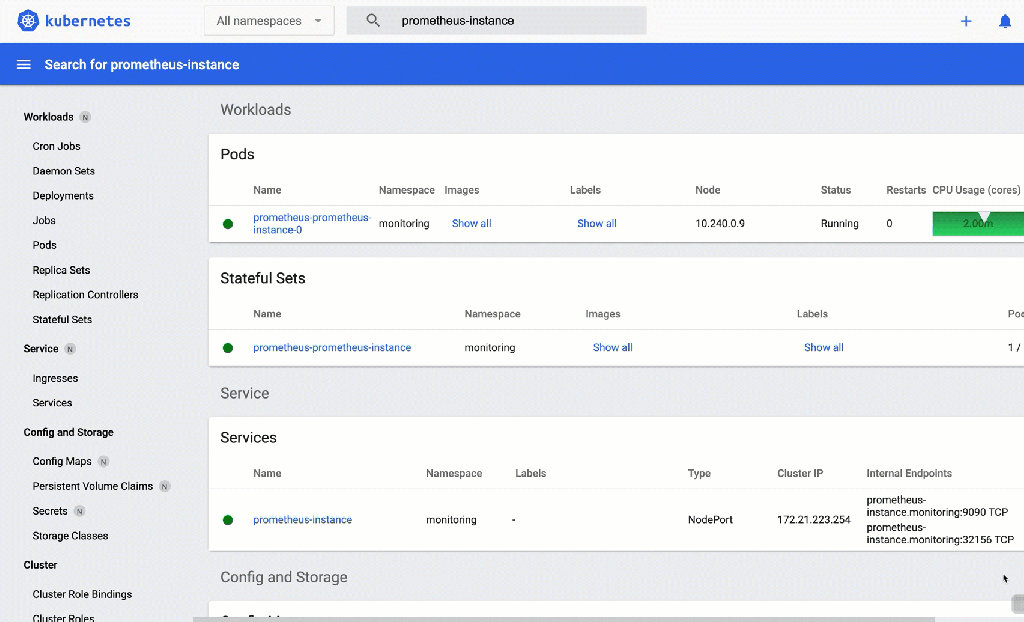Open the prometheus-prometheus-instance-0 pod link
Viewport: 1024px width, 622px height.
point(312,223)
